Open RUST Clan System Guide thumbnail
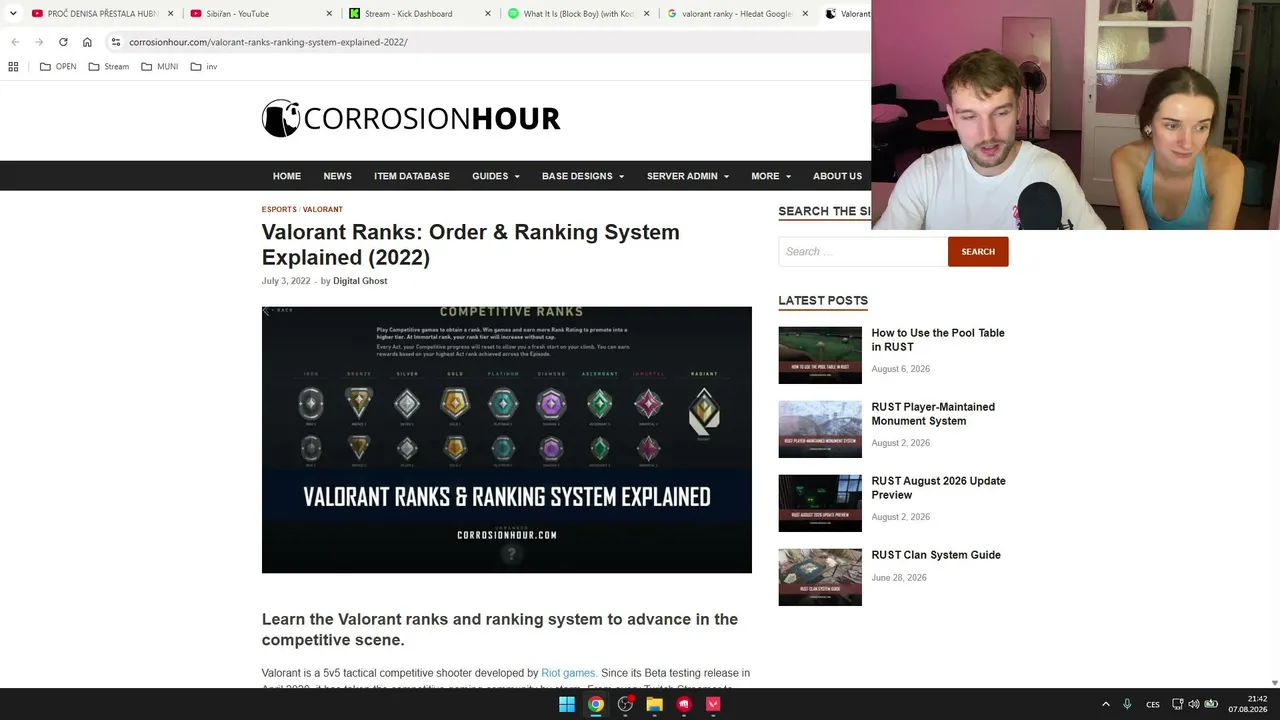This screenshot has height=720, width=1280. pos(820,577)
